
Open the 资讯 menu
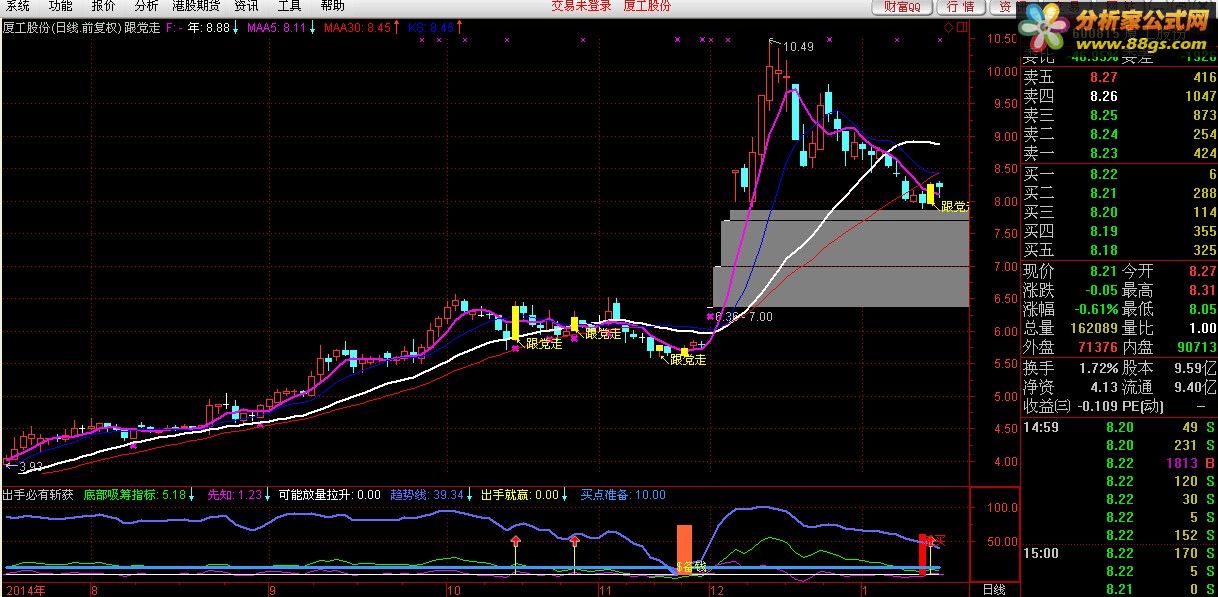tap(246, 6)
